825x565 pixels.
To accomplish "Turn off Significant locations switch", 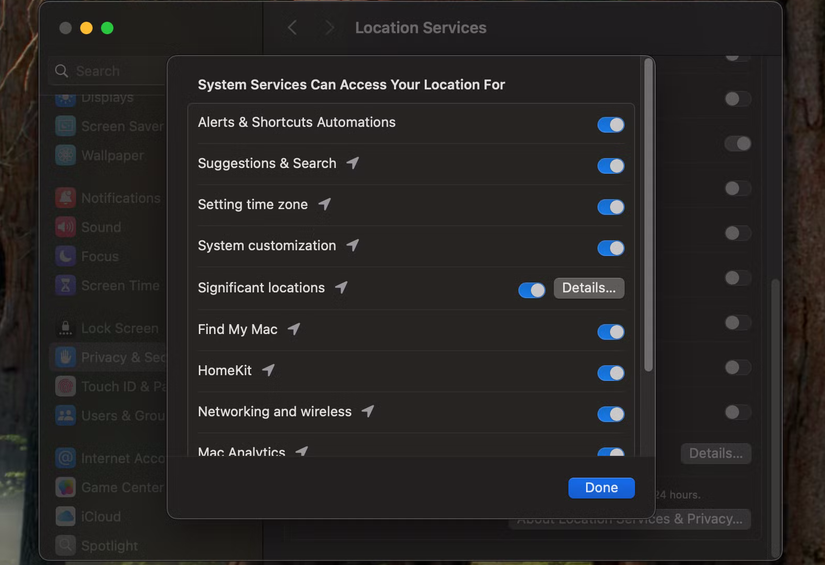I will [531, 290].
